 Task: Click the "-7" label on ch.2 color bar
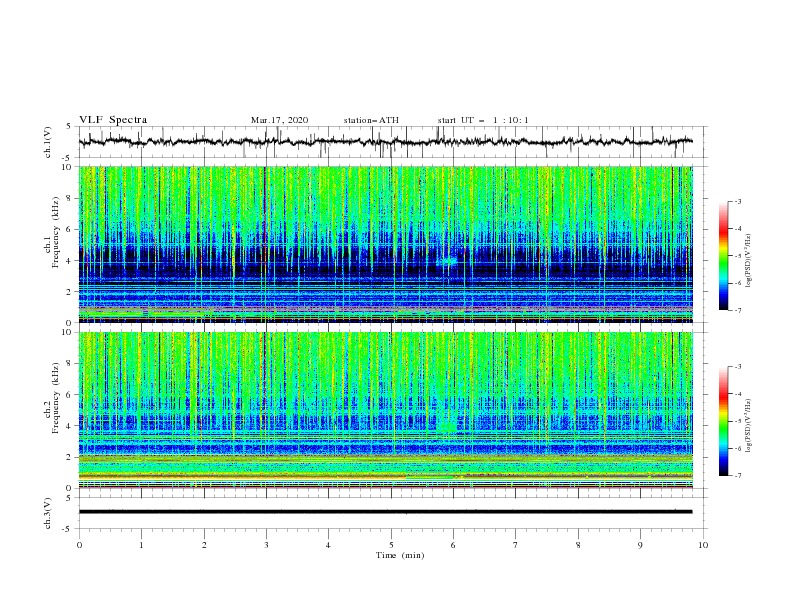pyautogui.click(x=737, y=476)
